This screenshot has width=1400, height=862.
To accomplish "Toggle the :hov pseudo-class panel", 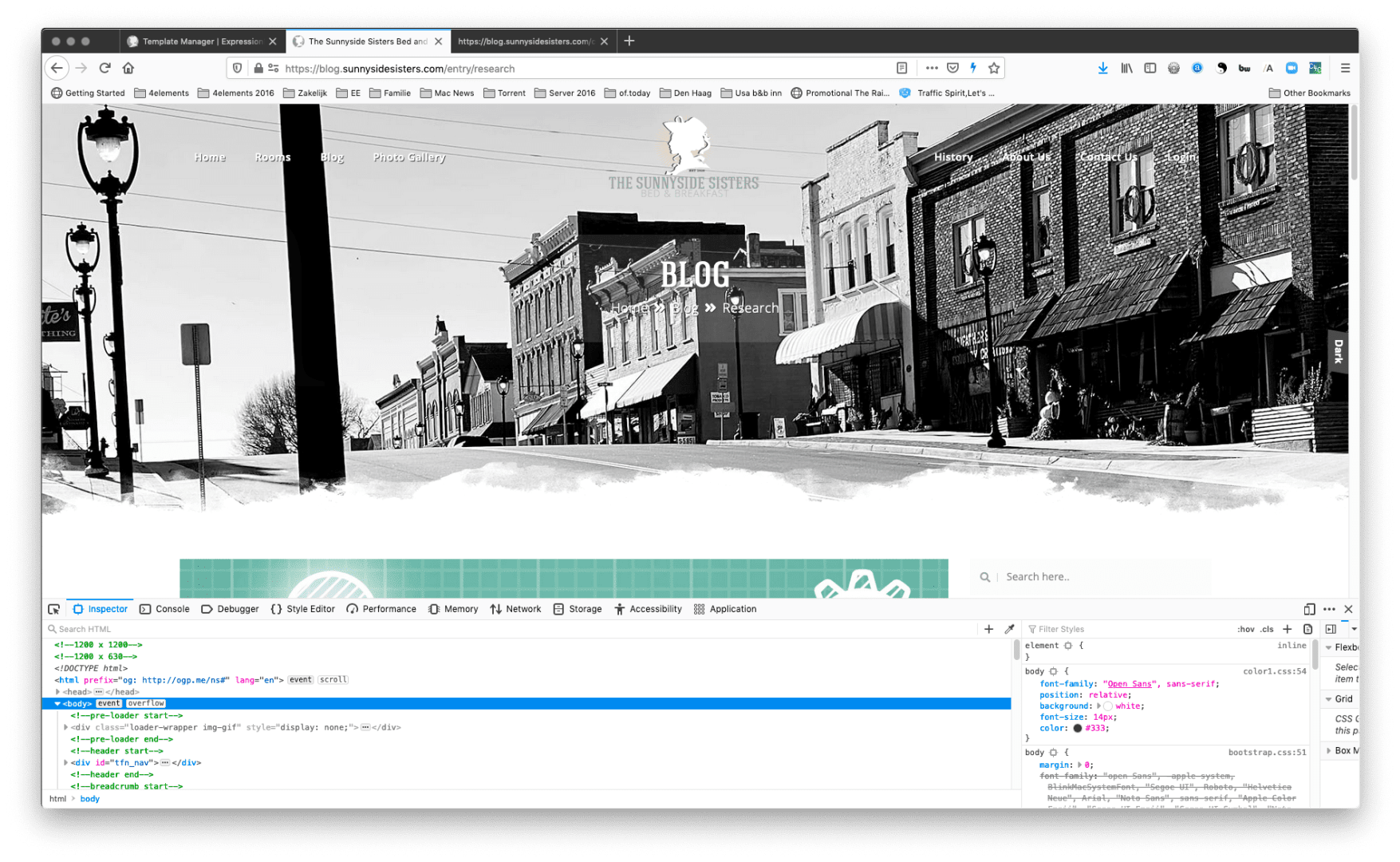I will tap(1246, 629).
